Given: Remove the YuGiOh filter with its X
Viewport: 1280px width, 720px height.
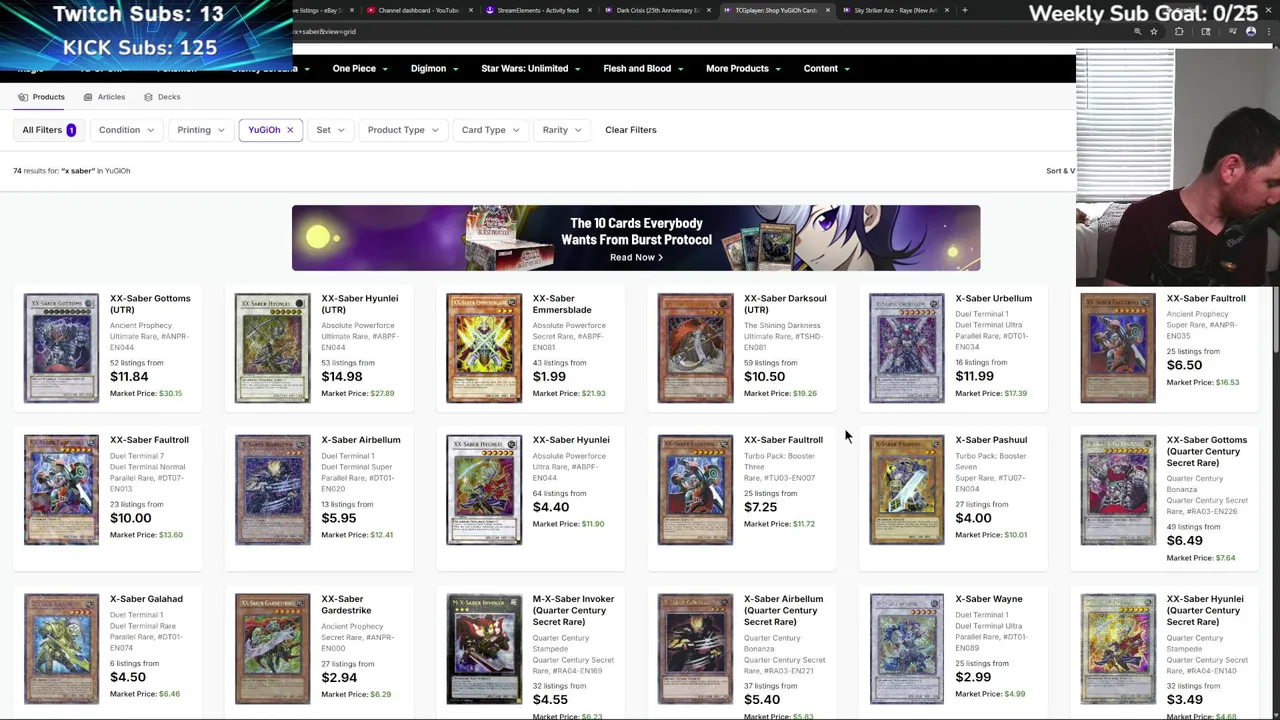Looking at the screenshot, I should coord(290,130).
